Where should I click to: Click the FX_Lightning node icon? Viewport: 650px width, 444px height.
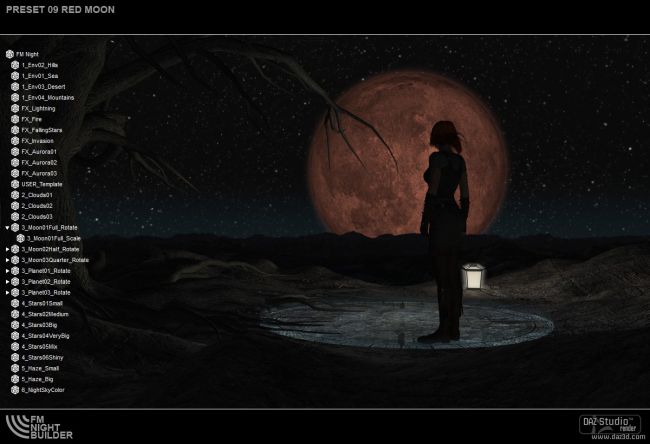click(x=15, y=108)
